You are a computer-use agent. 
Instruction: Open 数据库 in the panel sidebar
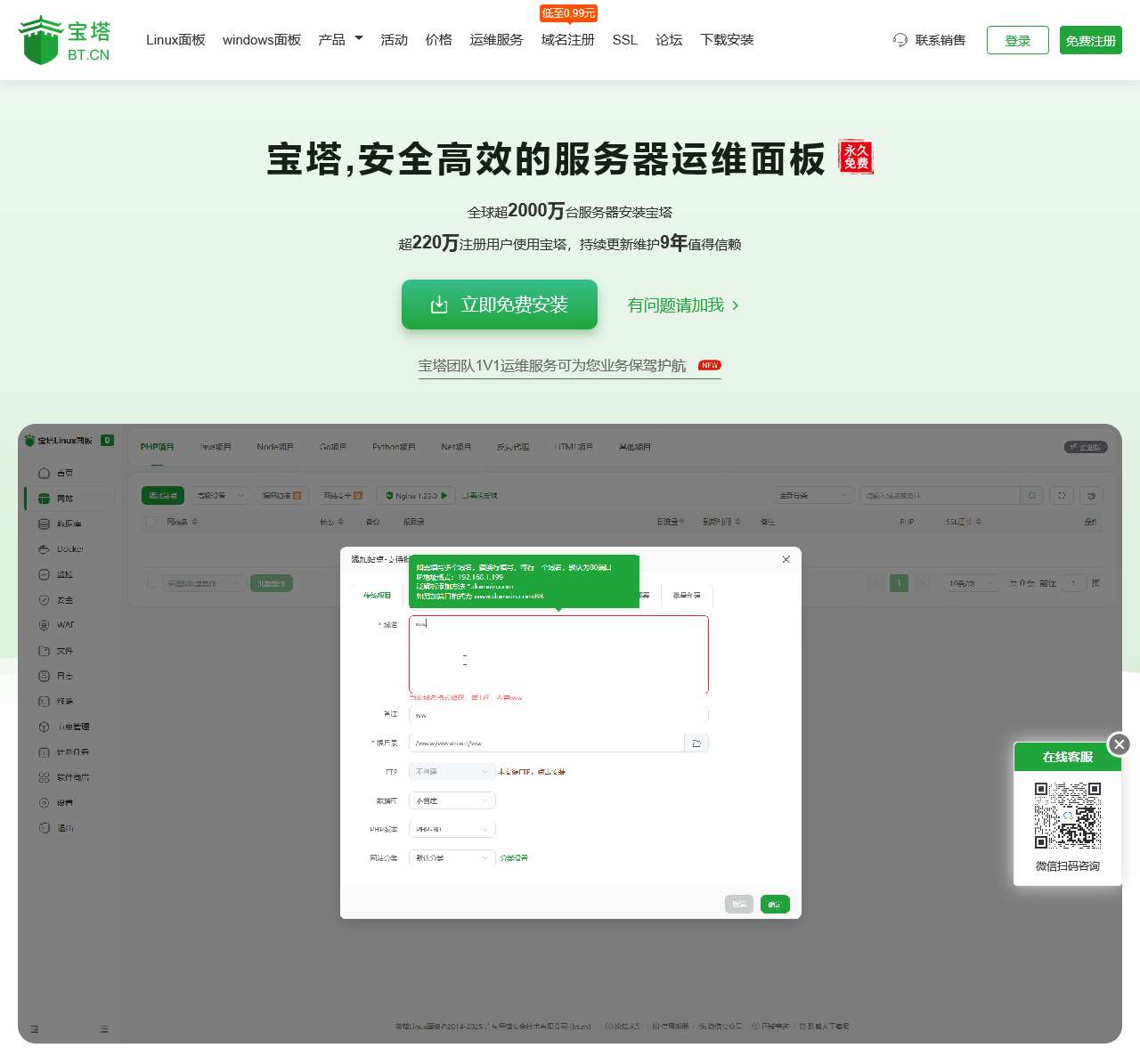tap(69, 524)
